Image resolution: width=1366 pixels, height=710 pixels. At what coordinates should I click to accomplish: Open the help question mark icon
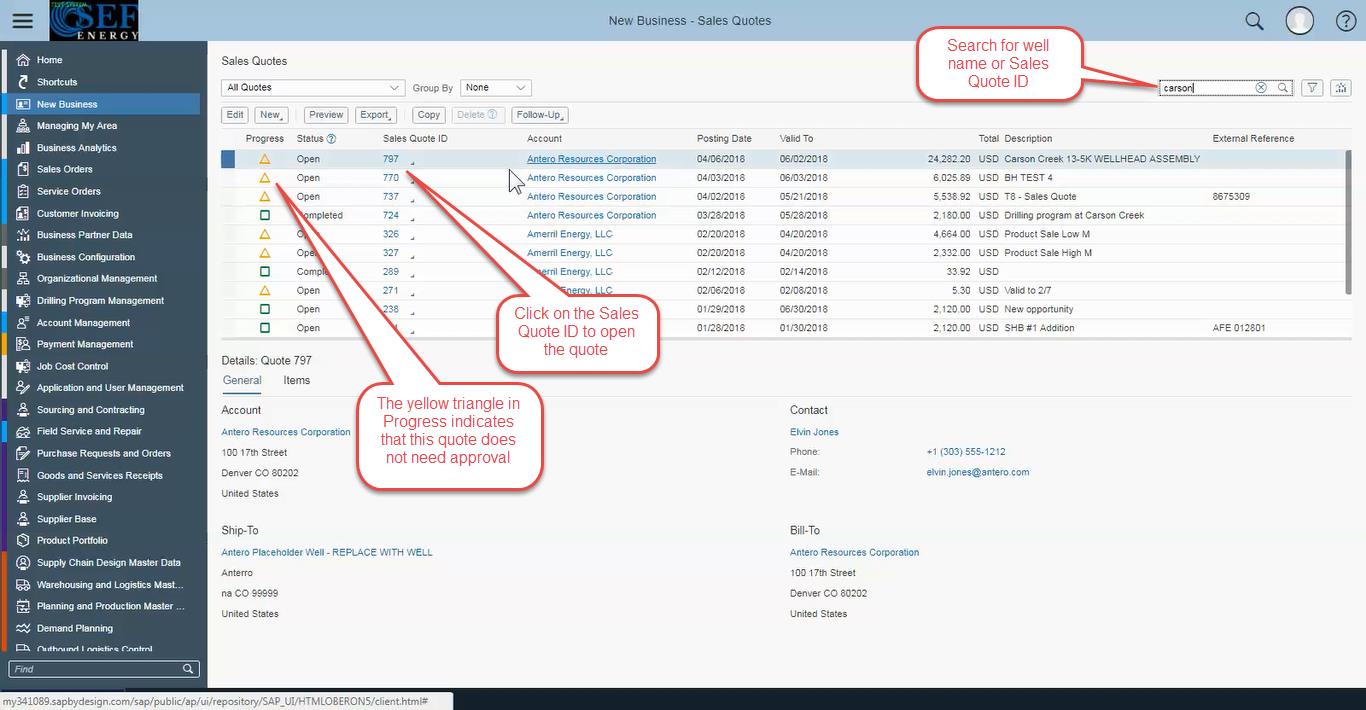1346,21
